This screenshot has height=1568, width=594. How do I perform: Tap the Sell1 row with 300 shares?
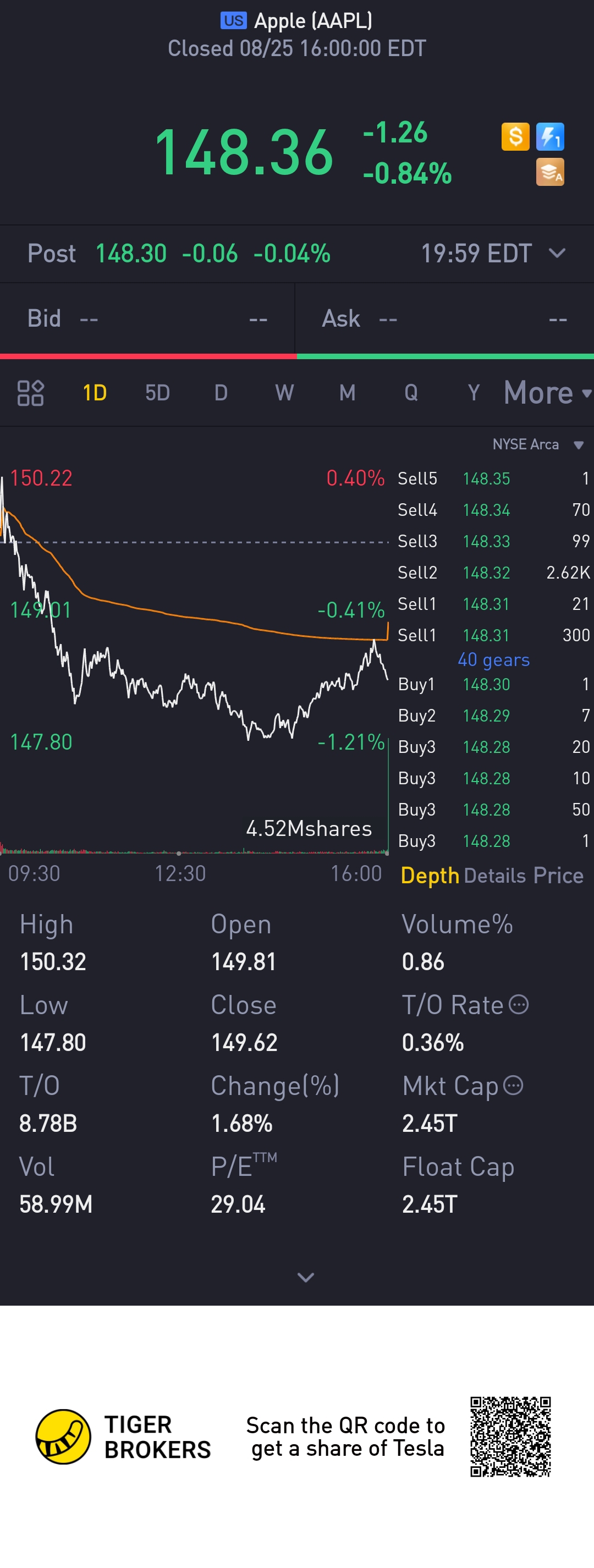pos(493,635)
